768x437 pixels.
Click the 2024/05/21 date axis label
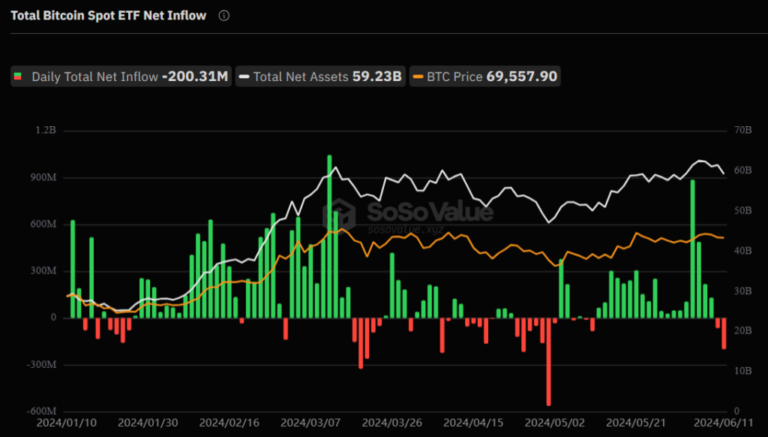(x=636, y=422)
